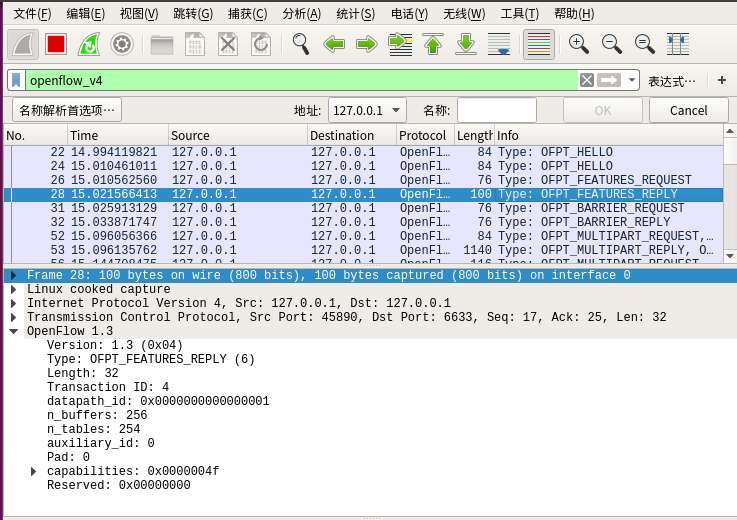Find a packet with magnifier icon
Screen dimensions: 737x520
301,45
